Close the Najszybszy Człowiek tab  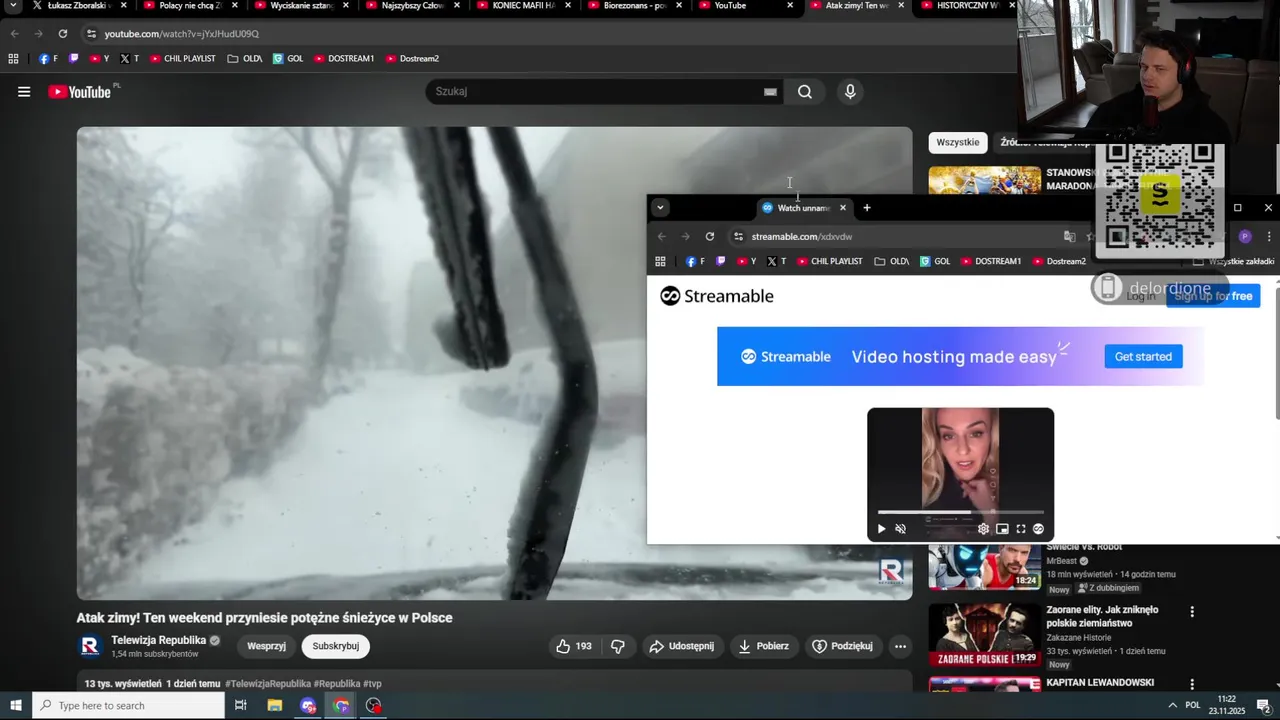[x=457, y=6]
